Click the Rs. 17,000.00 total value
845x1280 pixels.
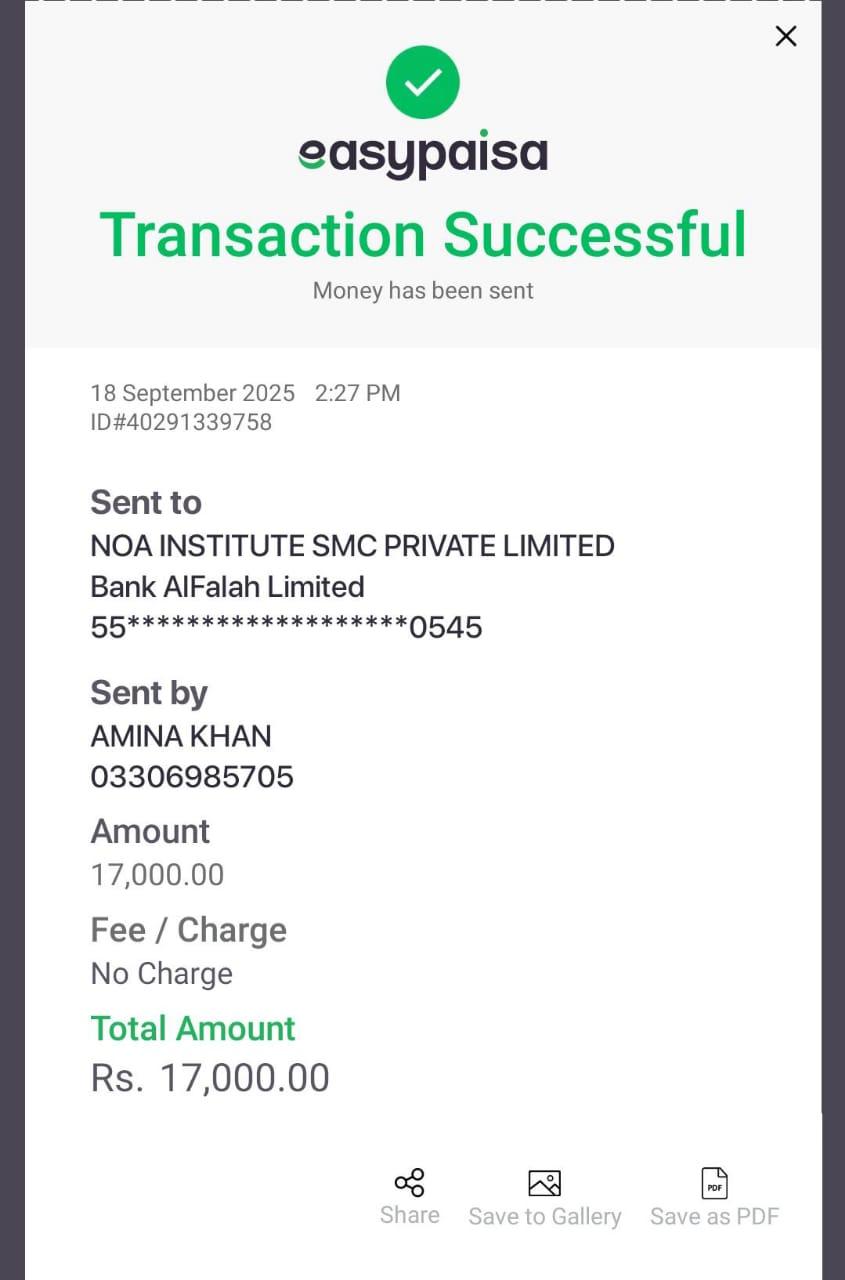pyautogui.click(x=210, y=1077)
